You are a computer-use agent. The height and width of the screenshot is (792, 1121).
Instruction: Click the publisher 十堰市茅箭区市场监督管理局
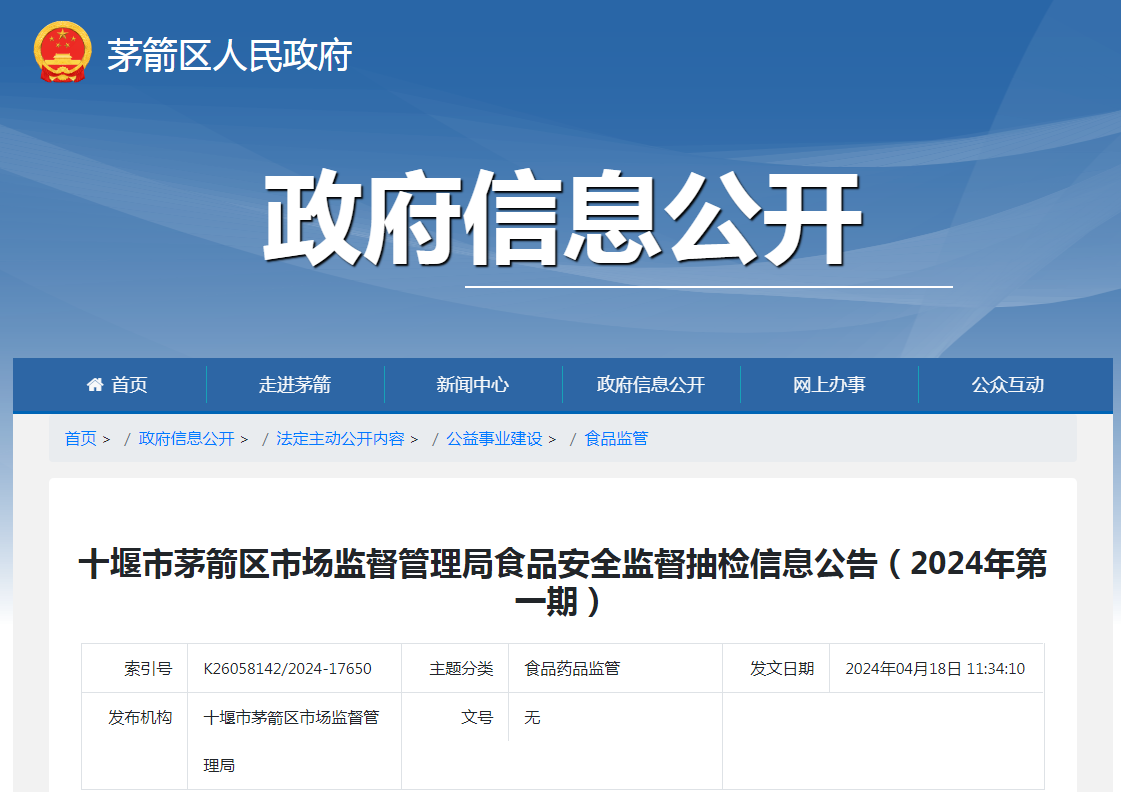tap(291, 741)
